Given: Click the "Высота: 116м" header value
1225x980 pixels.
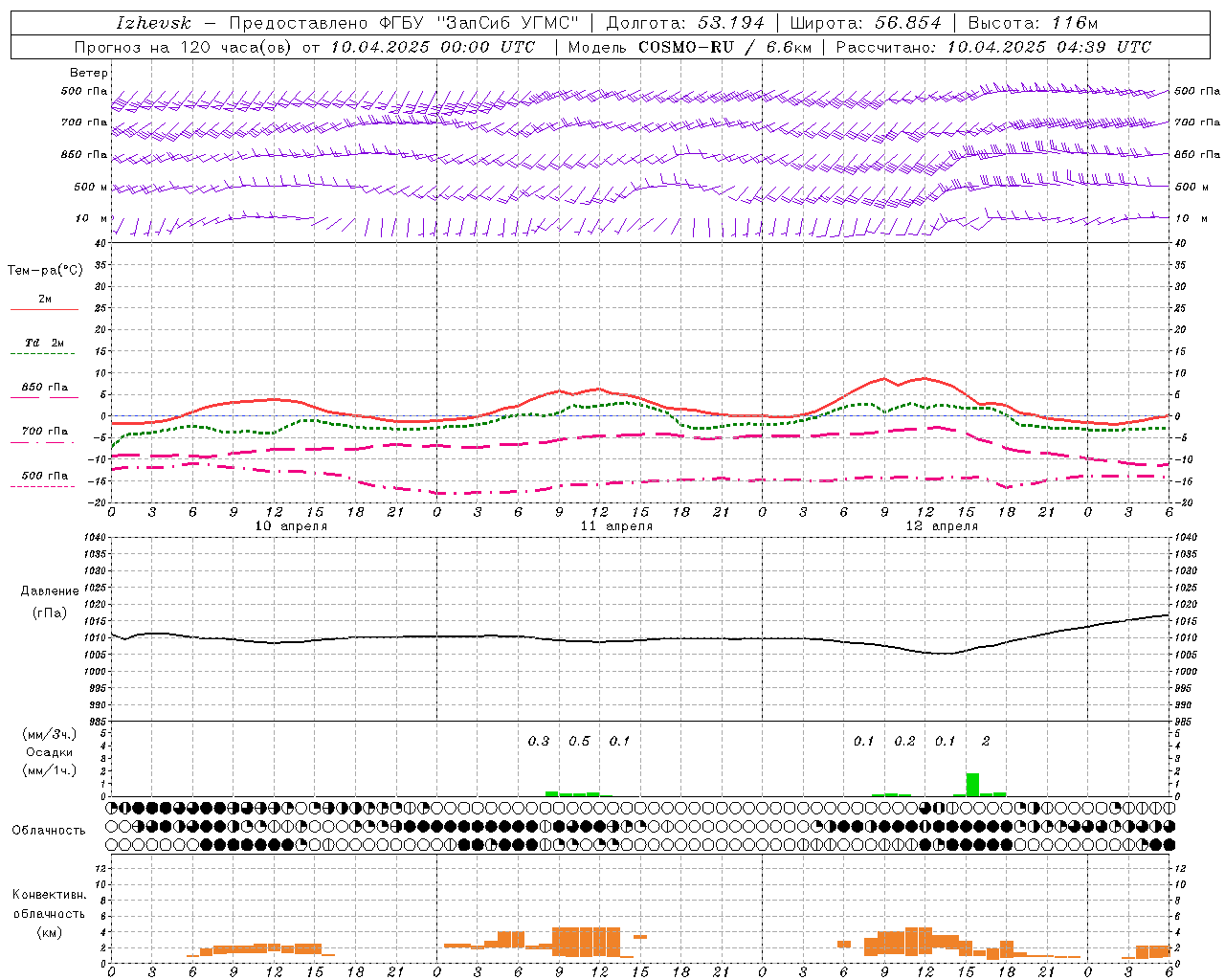Looking at the screenshot, I should click(1033, 23).
